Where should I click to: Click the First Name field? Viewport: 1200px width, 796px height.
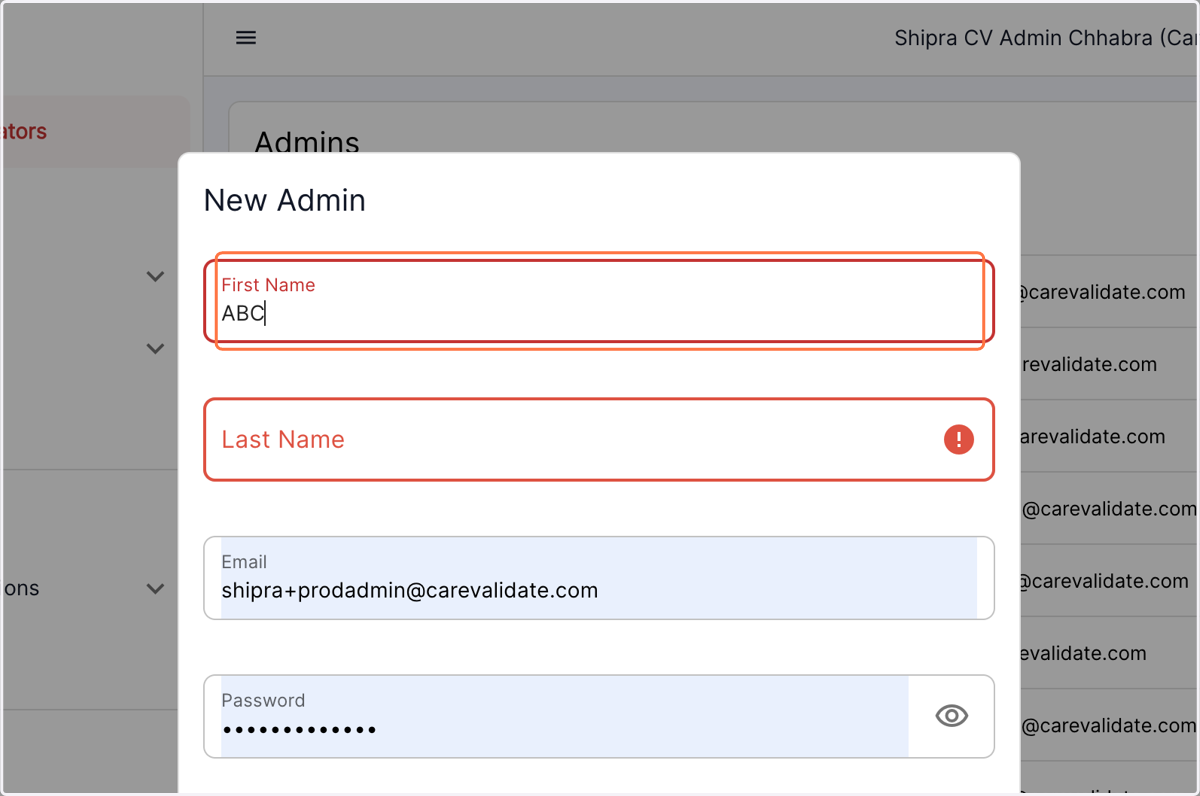click(599, 301)
